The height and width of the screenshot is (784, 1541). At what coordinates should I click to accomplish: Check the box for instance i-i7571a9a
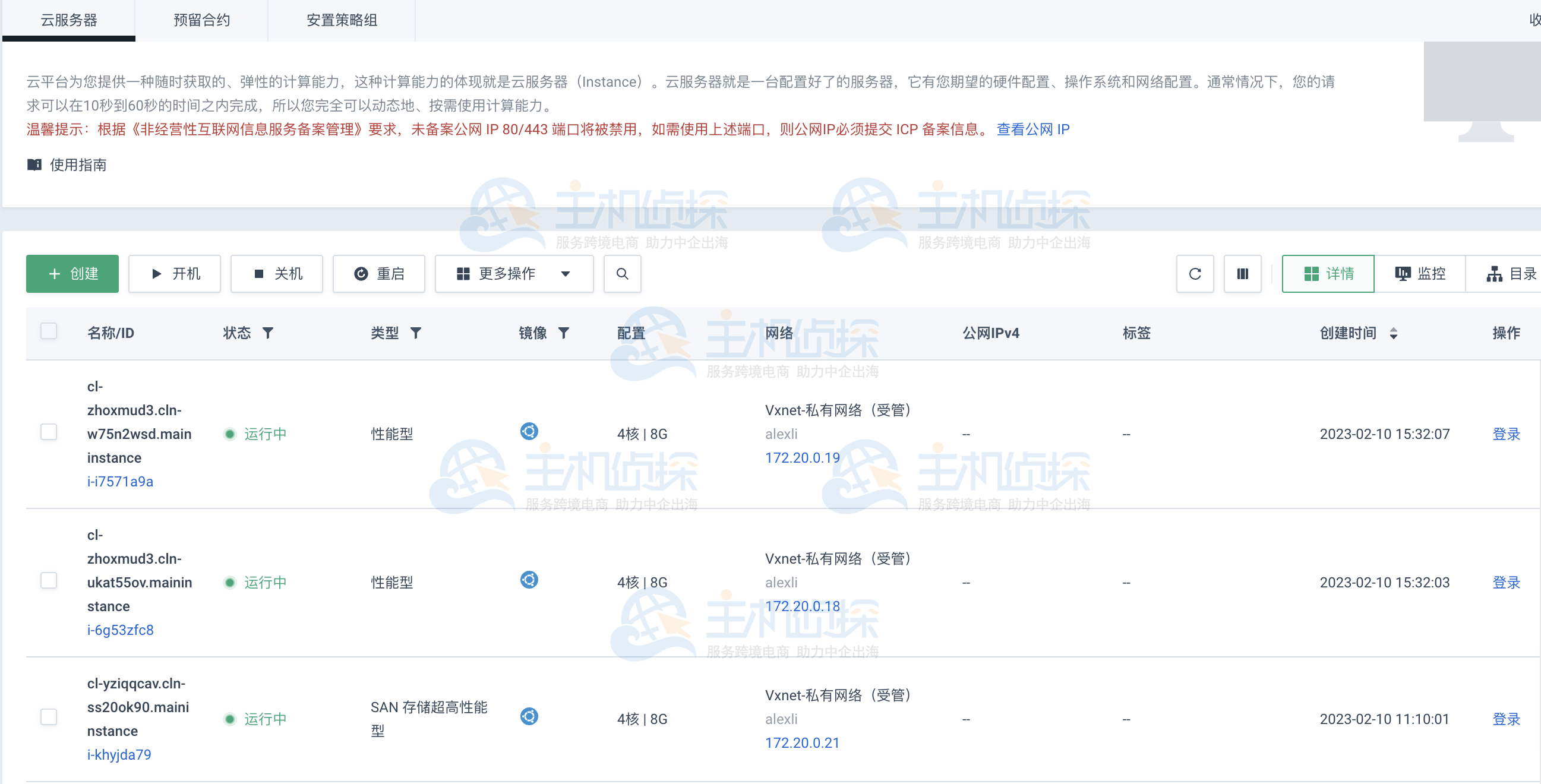coord(49,432)
